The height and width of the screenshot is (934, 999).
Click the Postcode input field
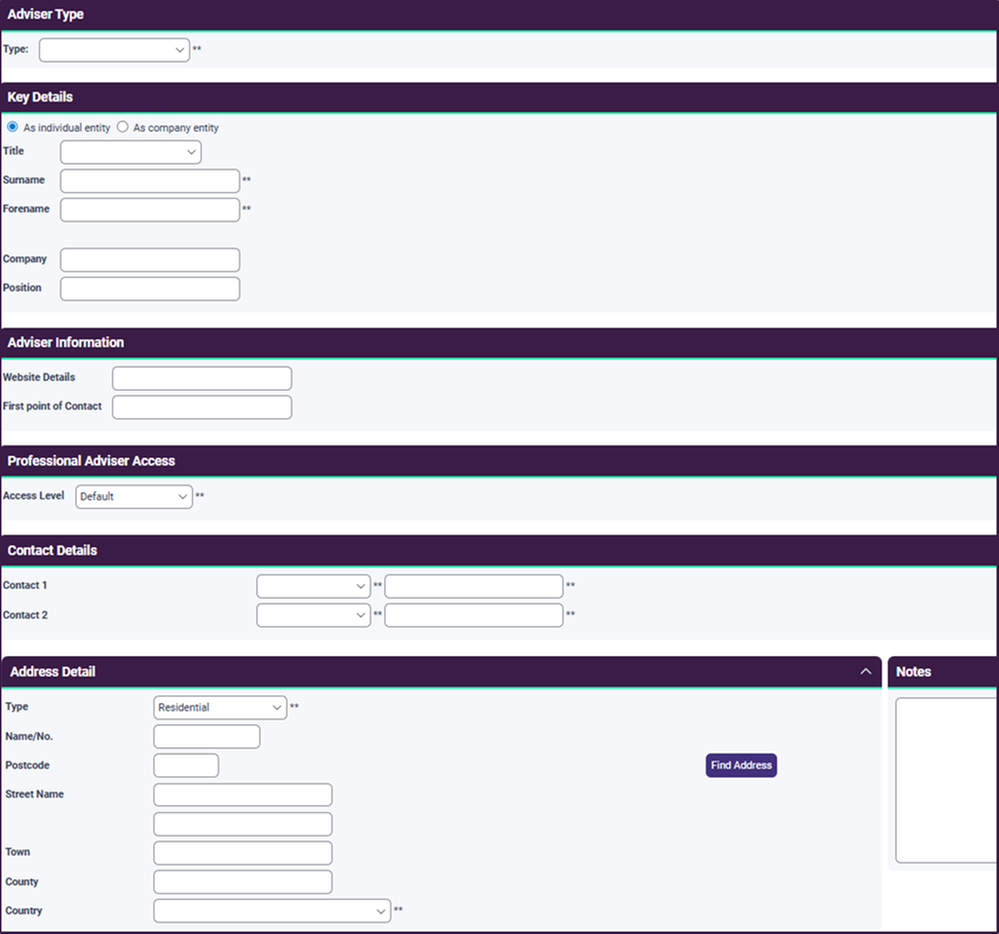tap(186, 766)
